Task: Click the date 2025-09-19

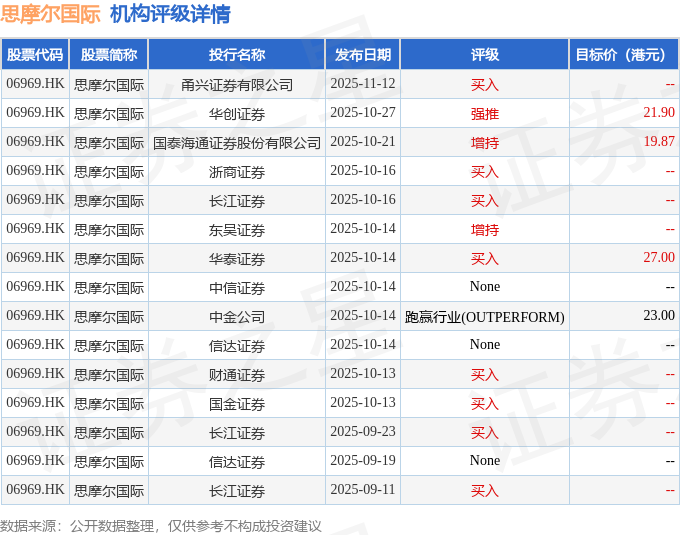Action: point(363,460)
